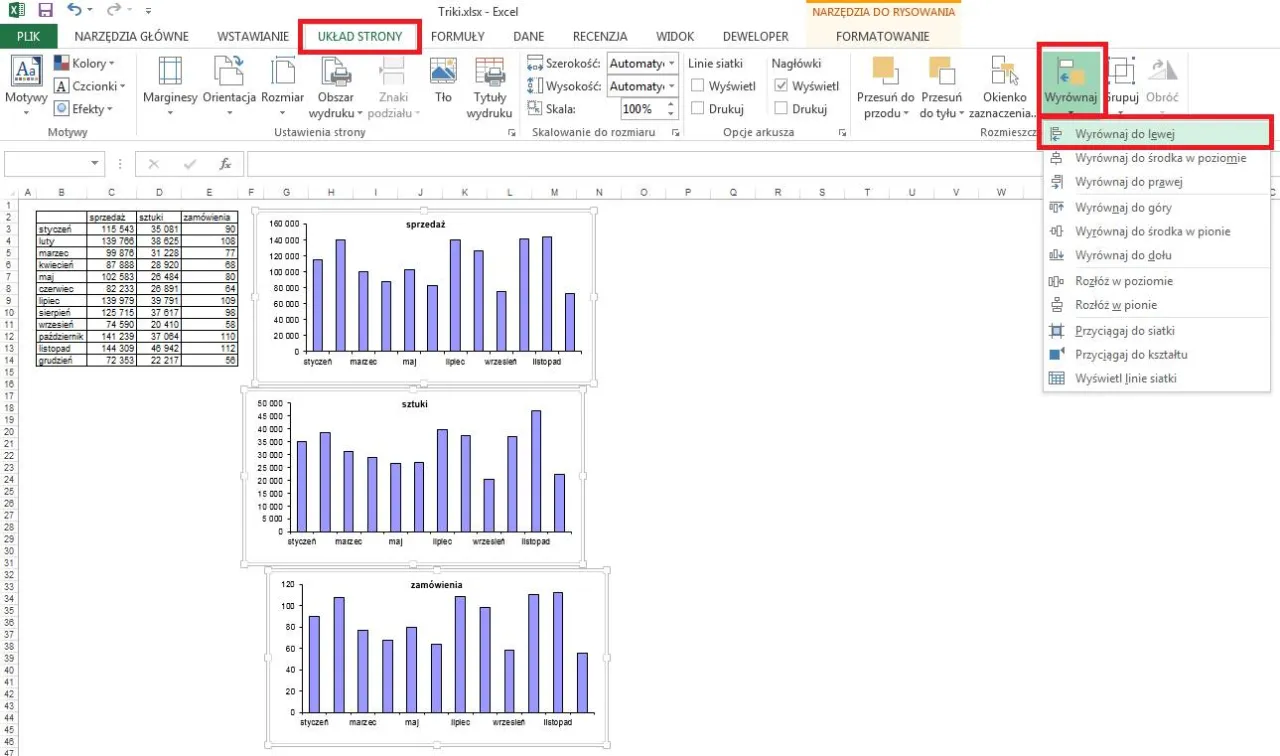Click the PLIK file button
This screenshot has width=1280, height=756.
click(x=29, y=37)
